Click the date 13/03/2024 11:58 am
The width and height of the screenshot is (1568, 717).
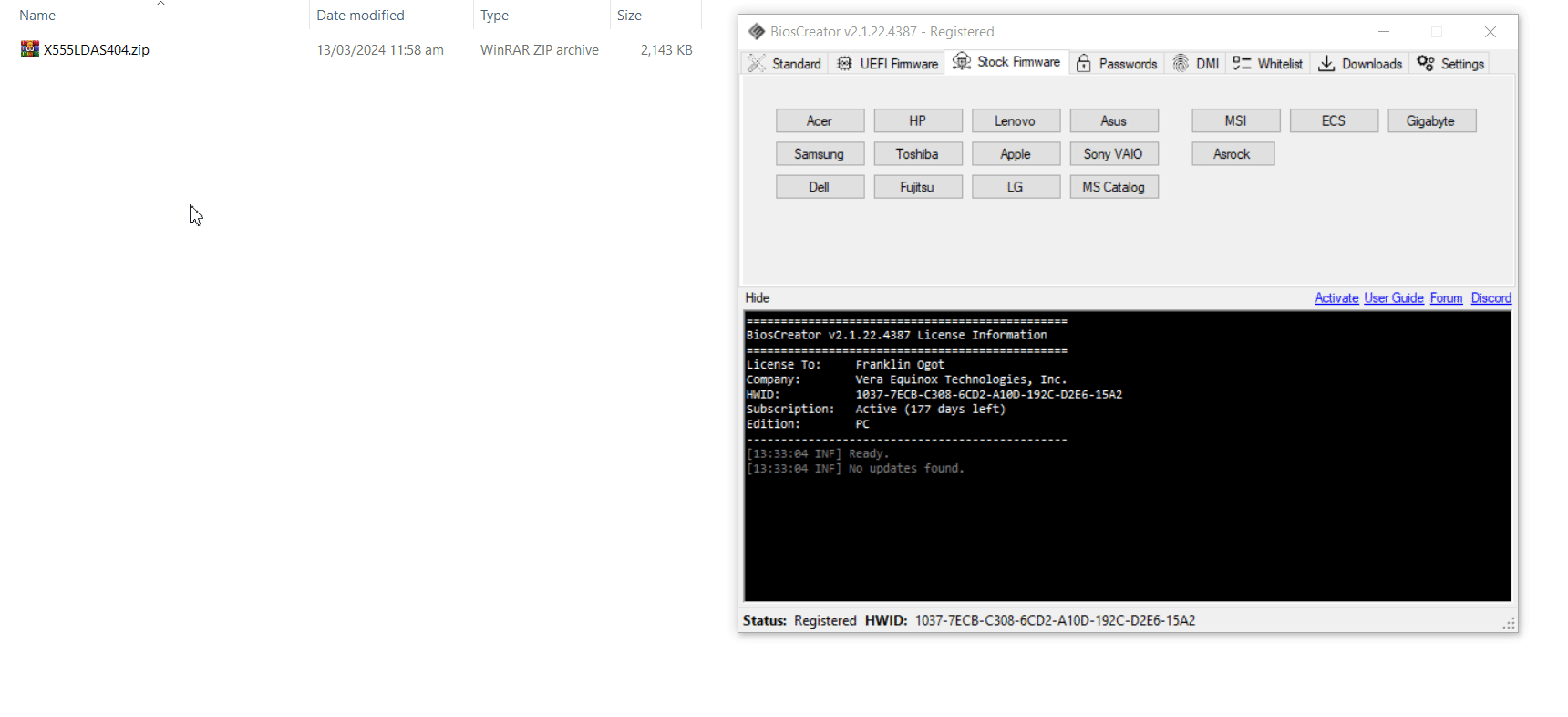click(x=380, y=49)
